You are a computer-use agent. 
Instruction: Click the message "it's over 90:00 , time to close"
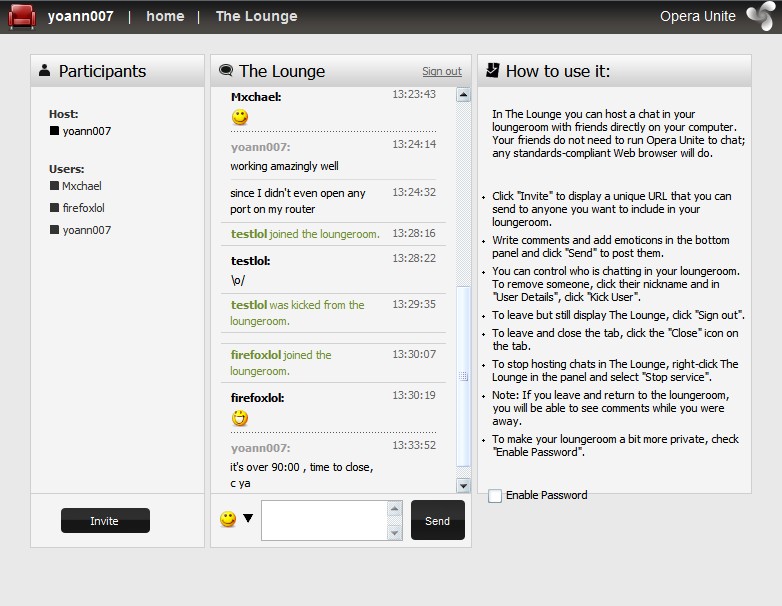[x=302, y=467]
